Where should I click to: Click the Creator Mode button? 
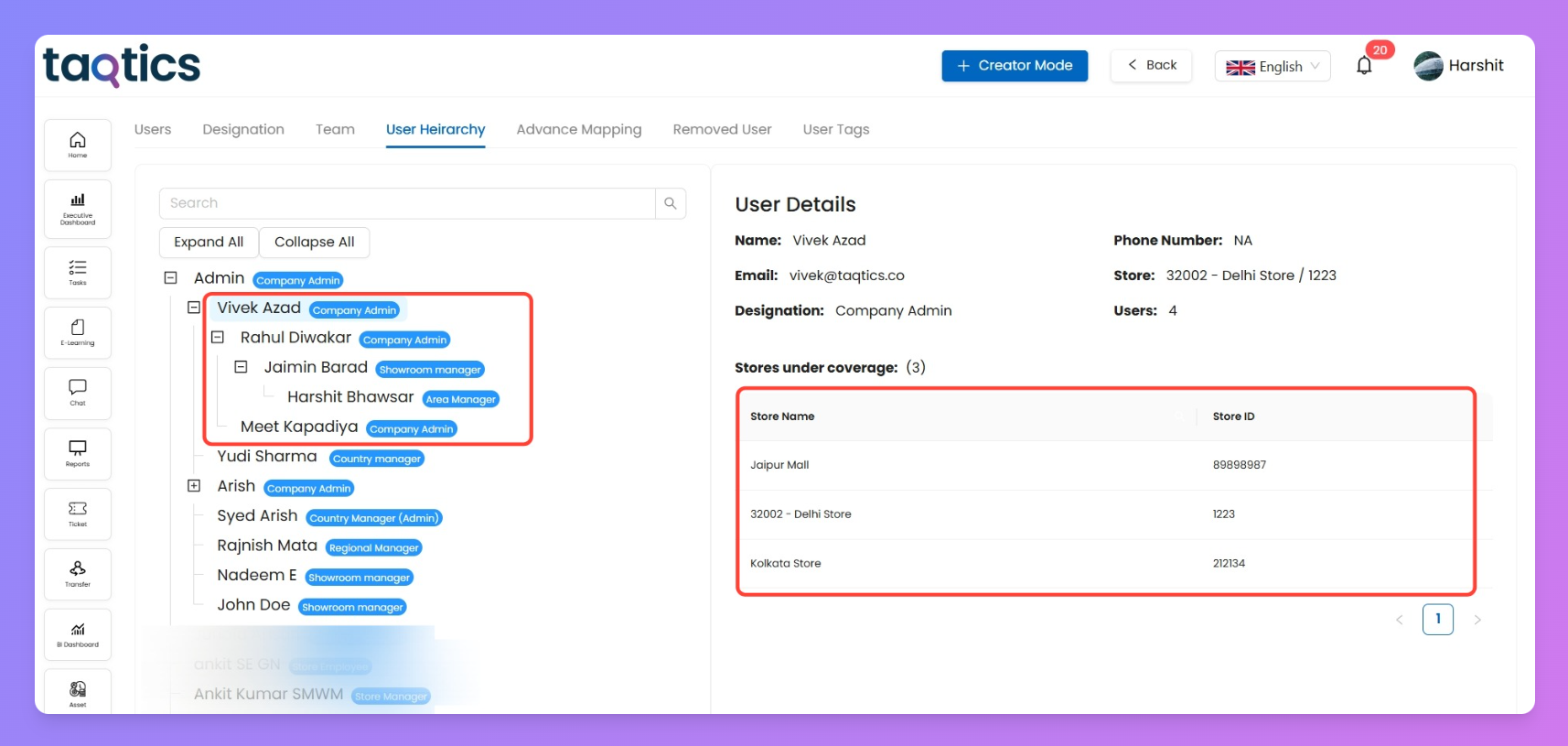coord(1015,66)
